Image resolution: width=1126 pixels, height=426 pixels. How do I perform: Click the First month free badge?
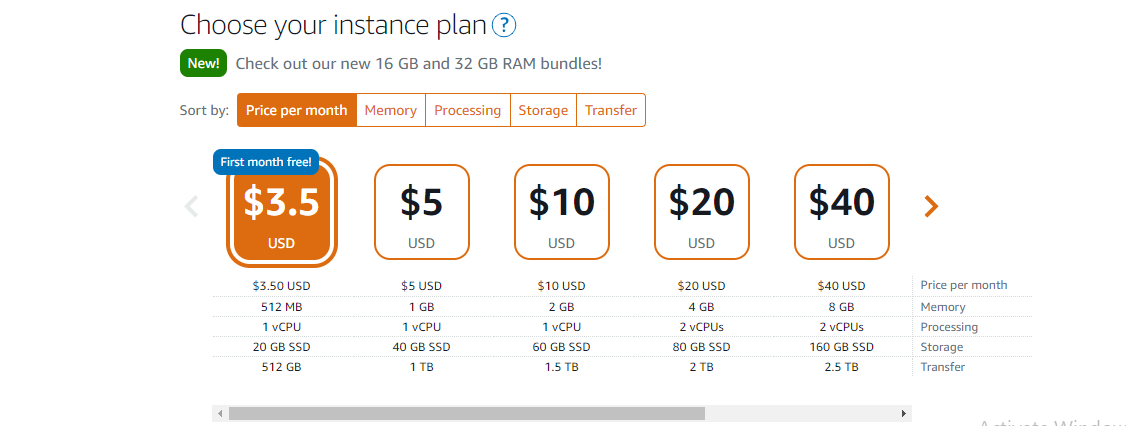pos(265,162)
